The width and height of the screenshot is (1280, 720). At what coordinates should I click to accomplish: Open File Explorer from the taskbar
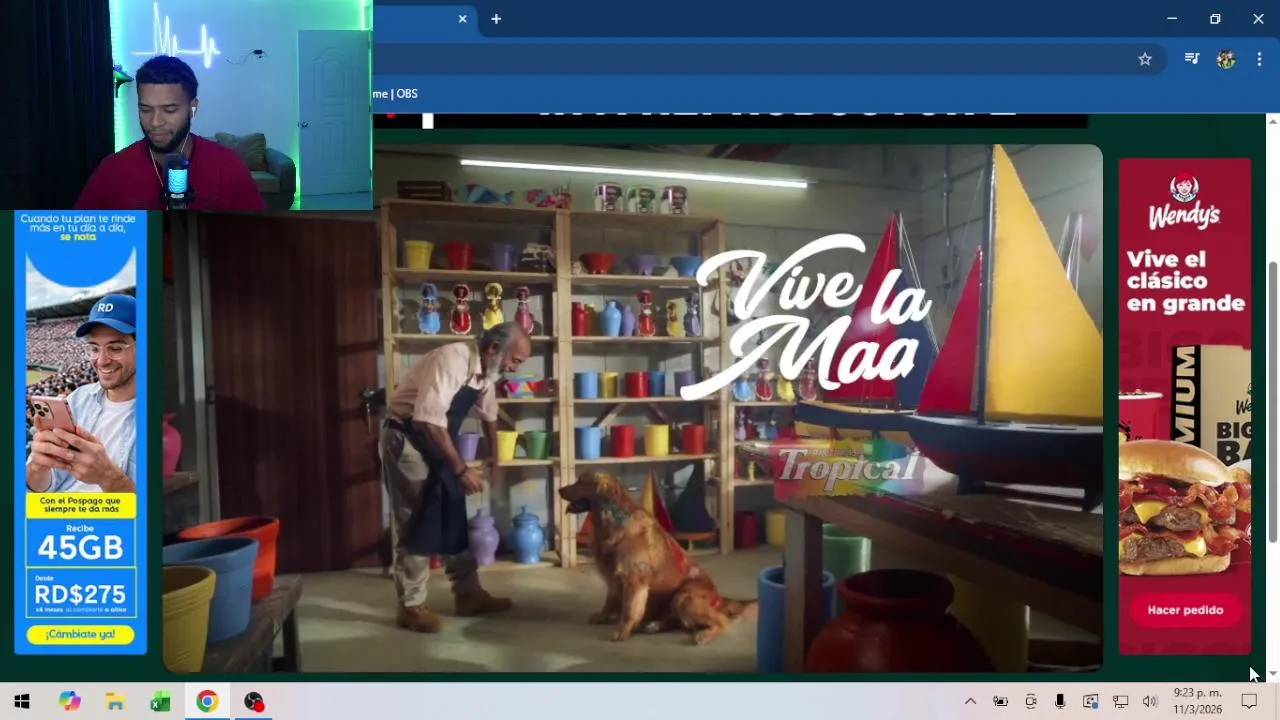coord(115,702)
